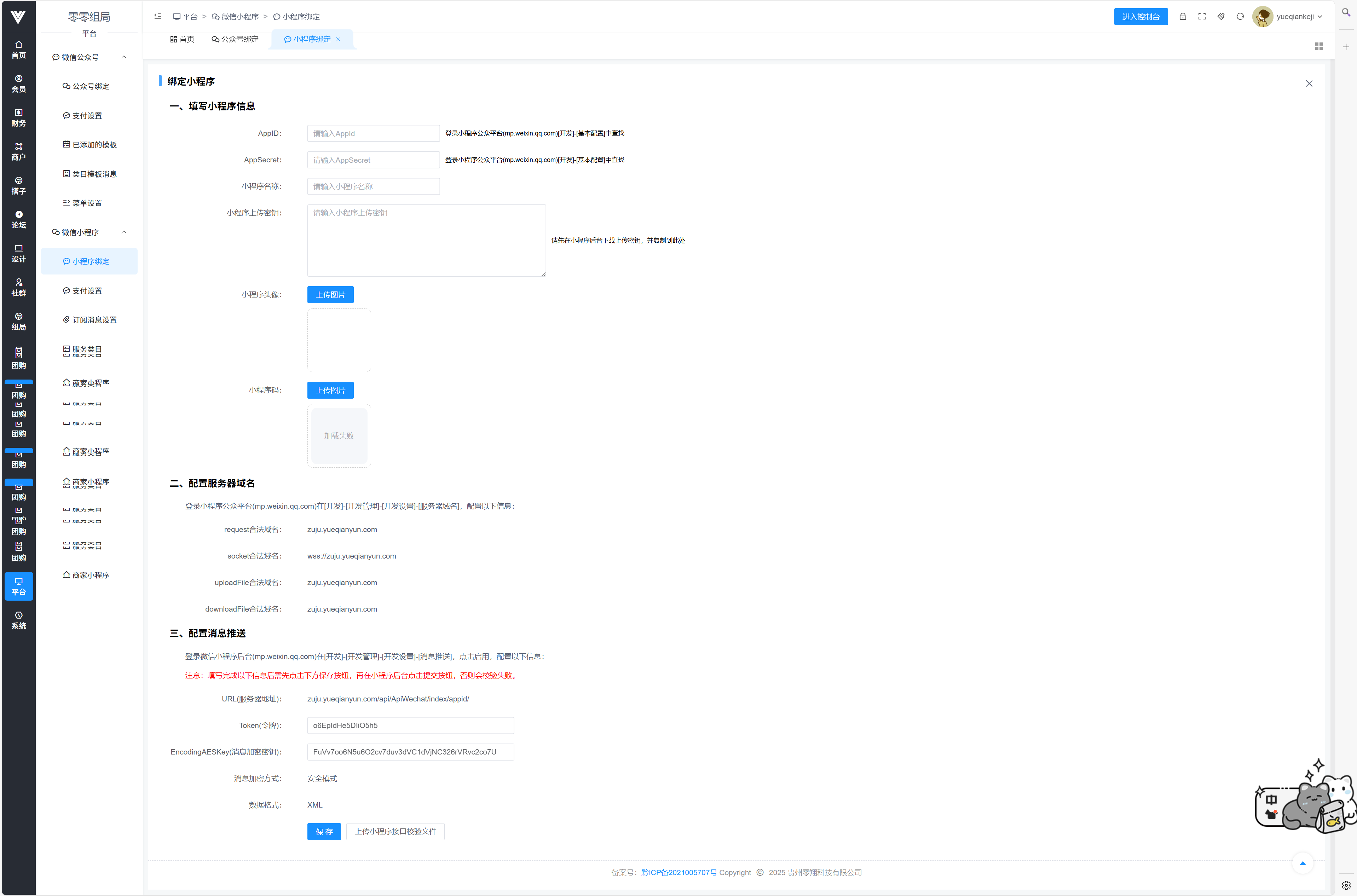Screen dimensions: 1357x896
Task: Close the 小程序绑定 tab
Action: [338, 39]
